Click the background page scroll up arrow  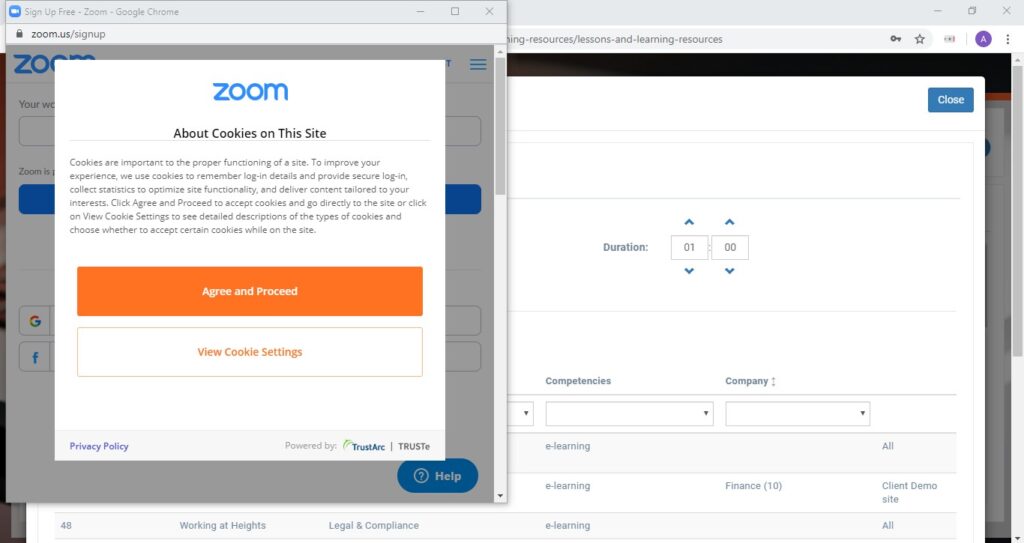click(1017, 59)
